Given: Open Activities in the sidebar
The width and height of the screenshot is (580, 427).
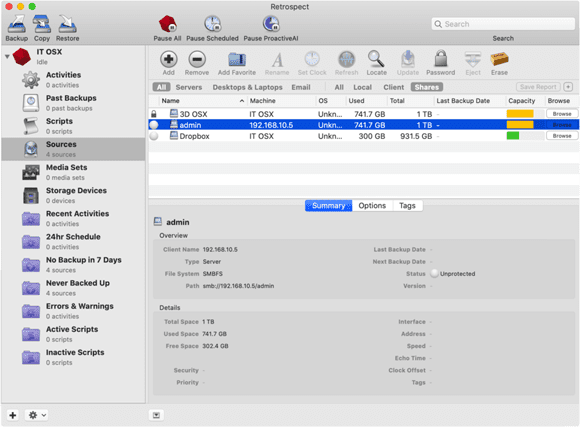Looking at the screenshot, I should tap(73, 80).
